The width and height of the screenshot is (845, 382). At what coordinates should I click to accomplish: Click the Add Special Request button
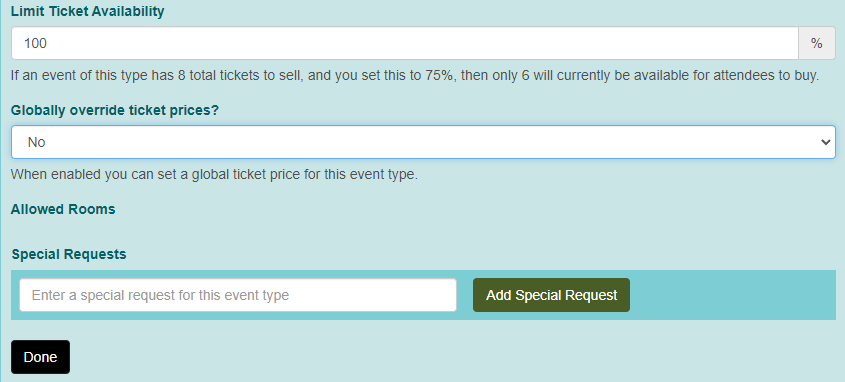(x=551, y=295)
